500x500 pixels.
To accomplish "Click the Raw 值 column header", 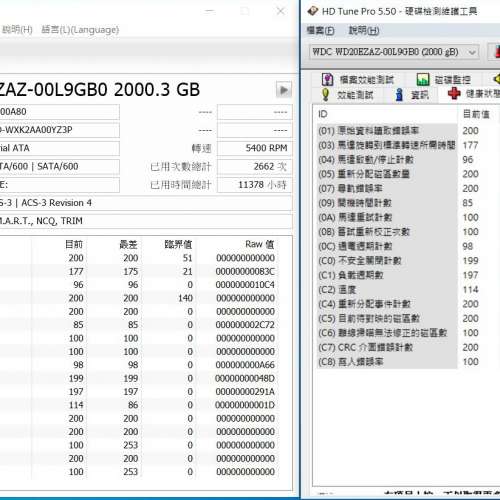I will (260, 244).
